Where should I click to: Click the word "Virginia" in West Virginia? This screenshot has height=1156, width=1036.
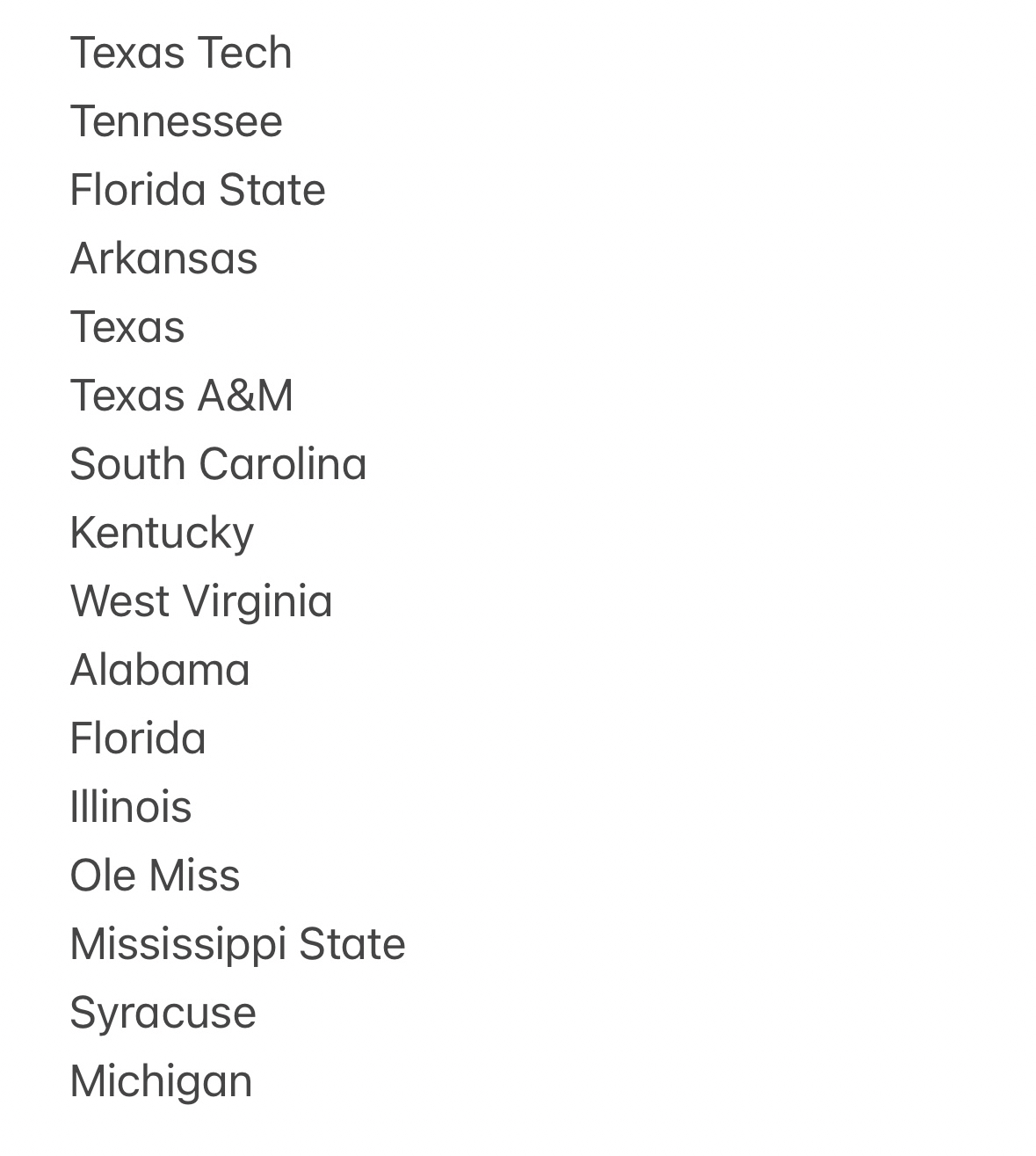(257, 601)
